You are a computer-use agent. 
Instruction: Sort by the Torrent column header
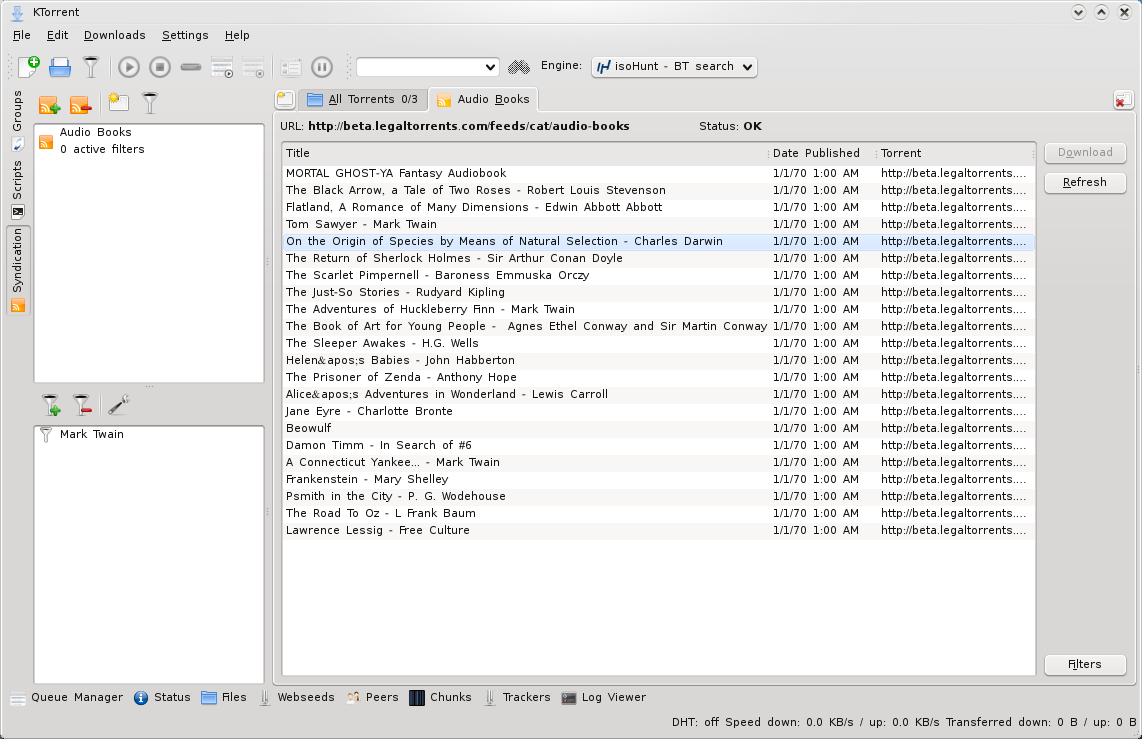pyautogui.click(x=956, y=153)
